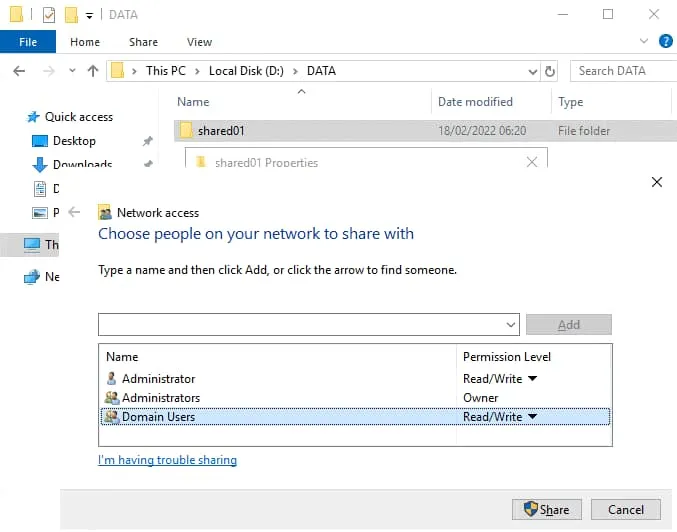Open Administrator Read/Write permission dropdown

pos(532,379)
